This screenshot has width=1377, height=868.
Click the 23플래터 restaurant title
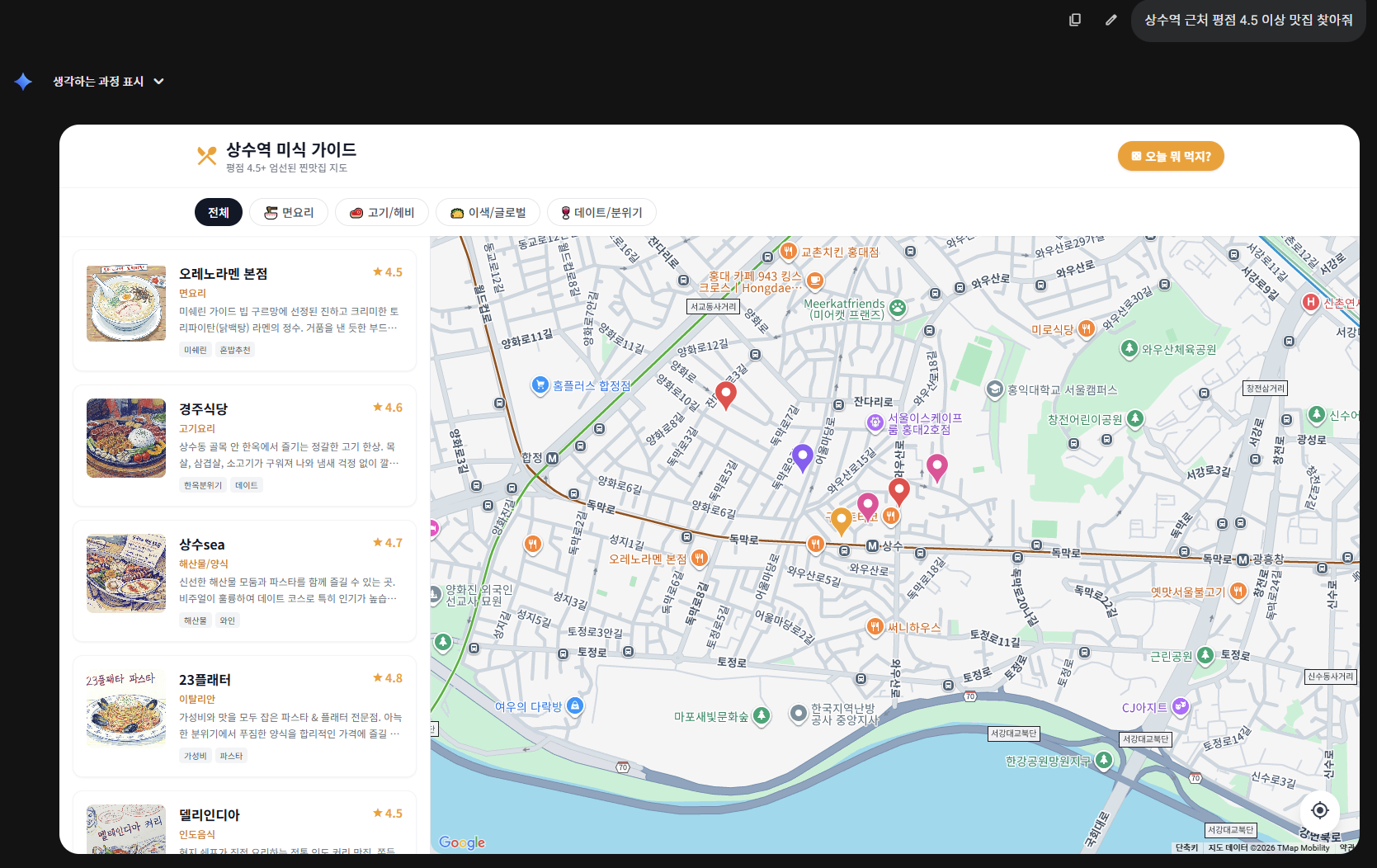(x=205, y=680)
